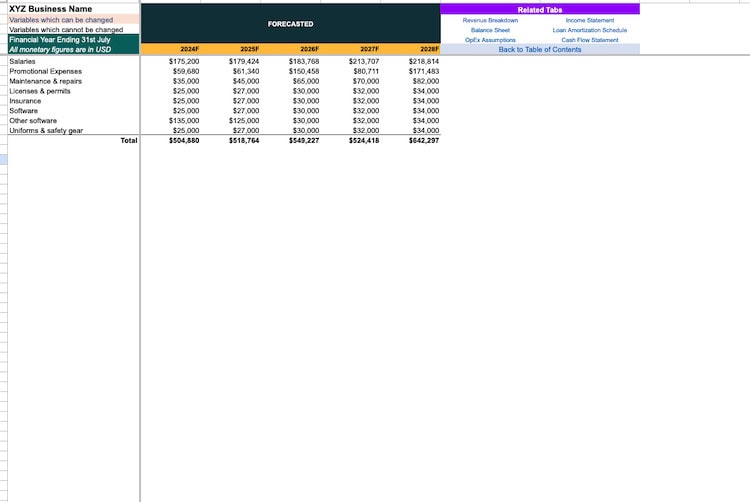
Task: Select 'Variables which can be changed' cell
Action: coord(74,20)
